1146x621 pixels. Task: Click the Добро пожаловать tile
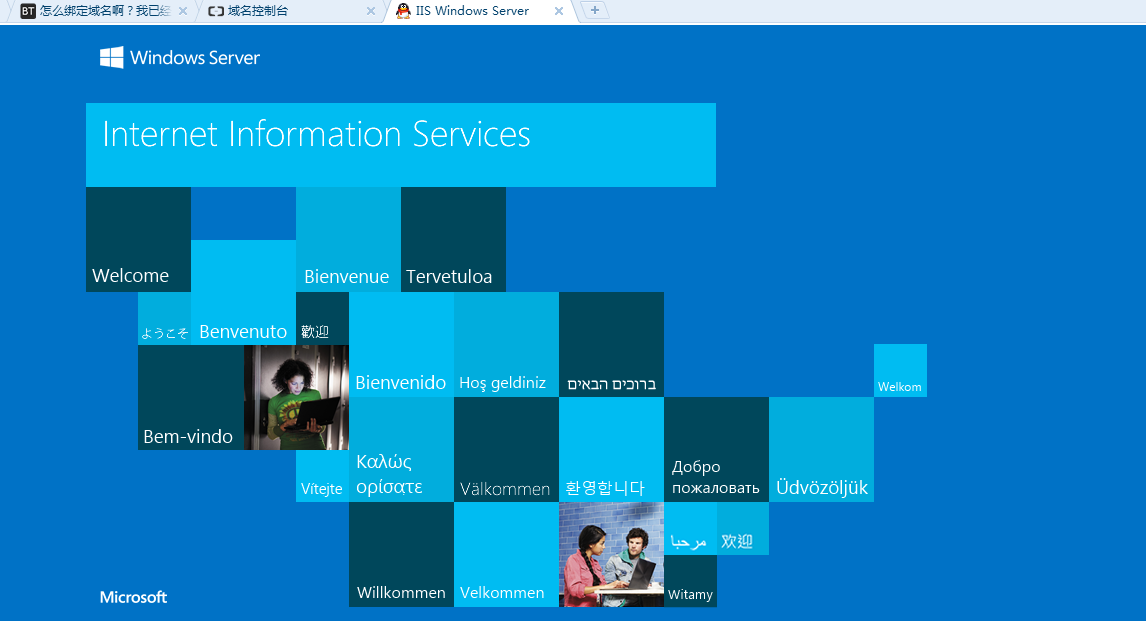click(x=716, y=450)
